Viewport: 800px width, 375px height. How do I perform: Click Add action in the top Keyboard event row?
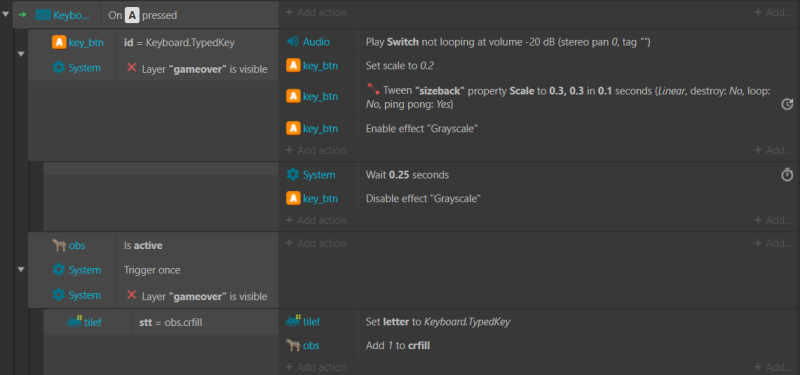point(316,12)
